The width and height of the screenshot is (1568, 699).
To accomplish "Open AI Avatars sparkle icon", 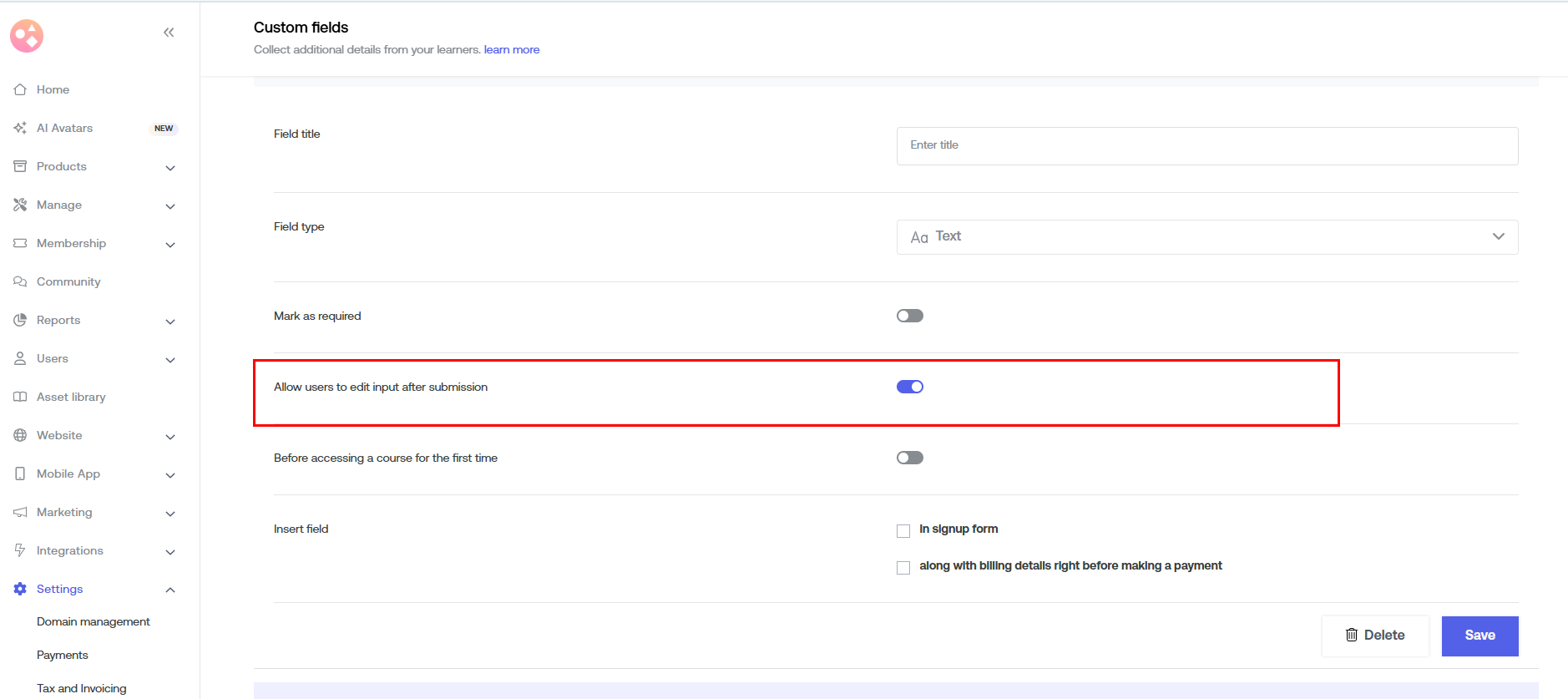I will pos(20,128).
